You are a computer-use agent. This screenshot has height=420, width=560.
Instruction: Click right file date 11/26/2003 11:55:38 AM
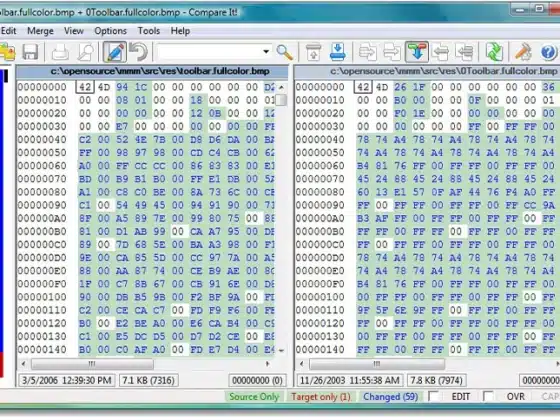pos(350,380)
